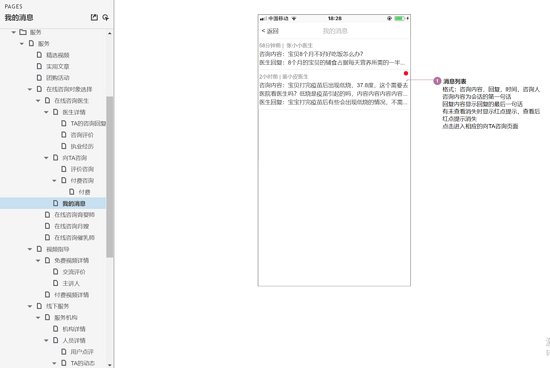550x368 pixels.
Task: Click the folder icon of top-level 服务
Action: (23, 32)
